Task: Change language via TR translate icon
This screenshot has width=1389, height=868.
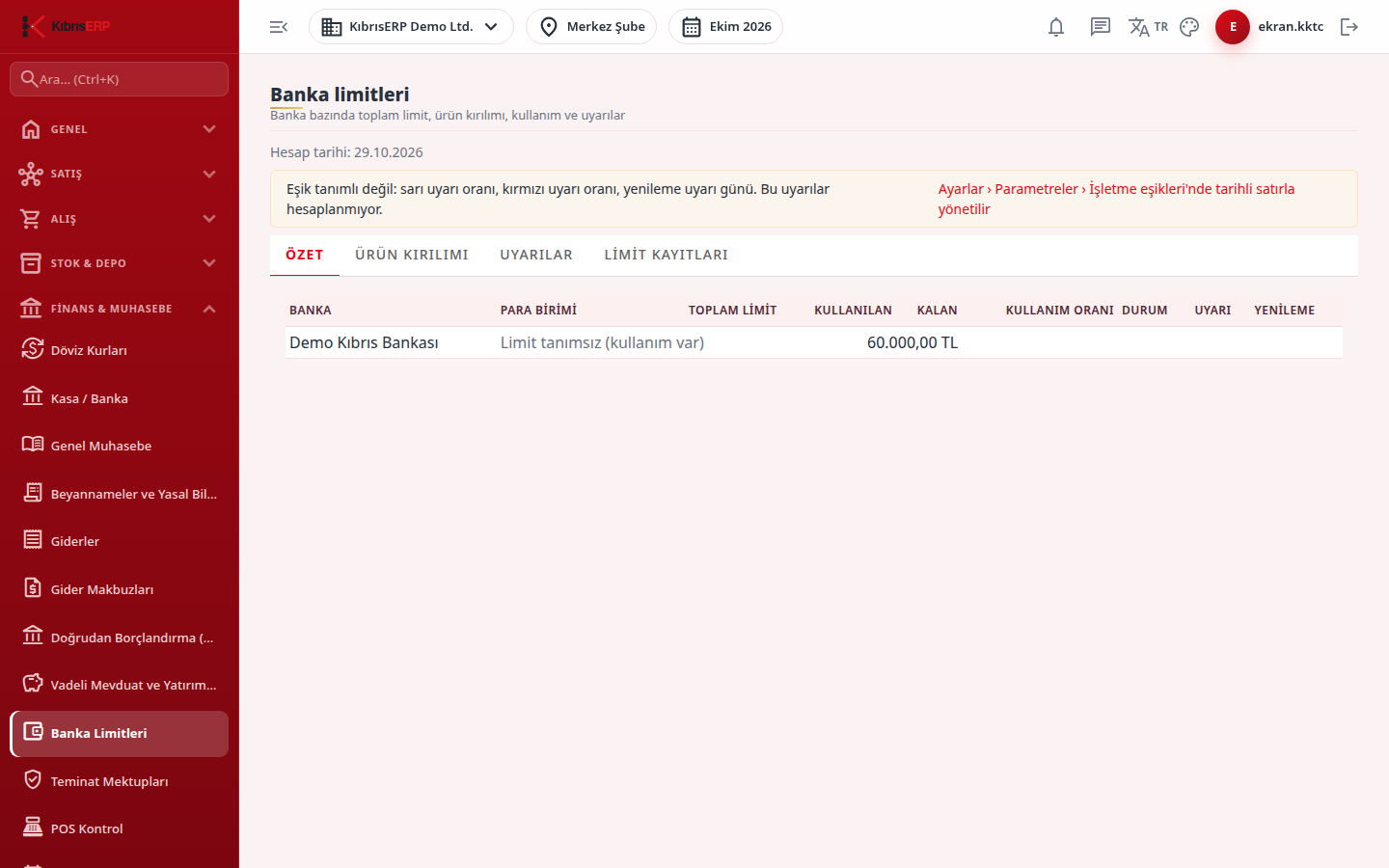Action: coord(1148,27)
